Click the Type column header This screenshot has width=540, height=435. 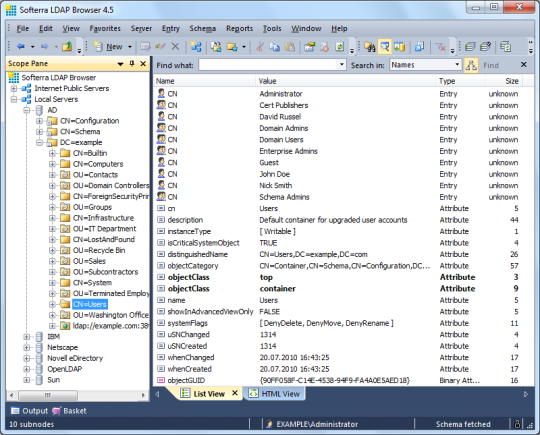(460, 81)
